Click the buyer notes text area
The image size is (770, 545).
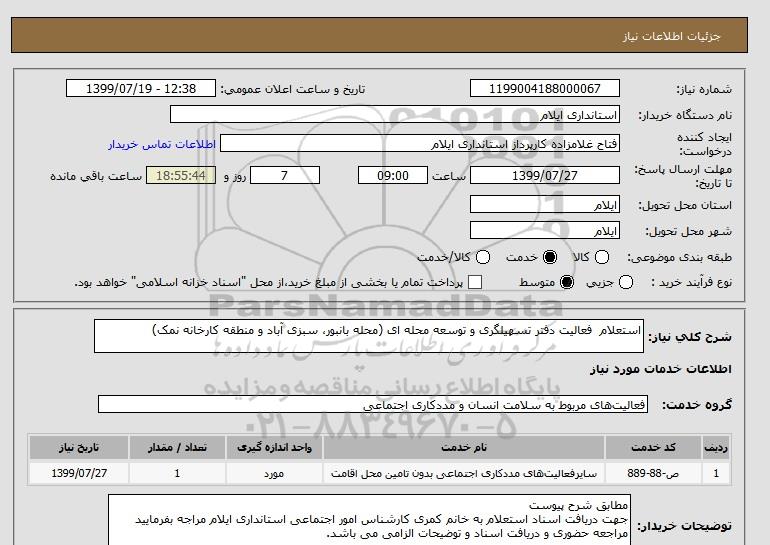click(x=369, y=520)
